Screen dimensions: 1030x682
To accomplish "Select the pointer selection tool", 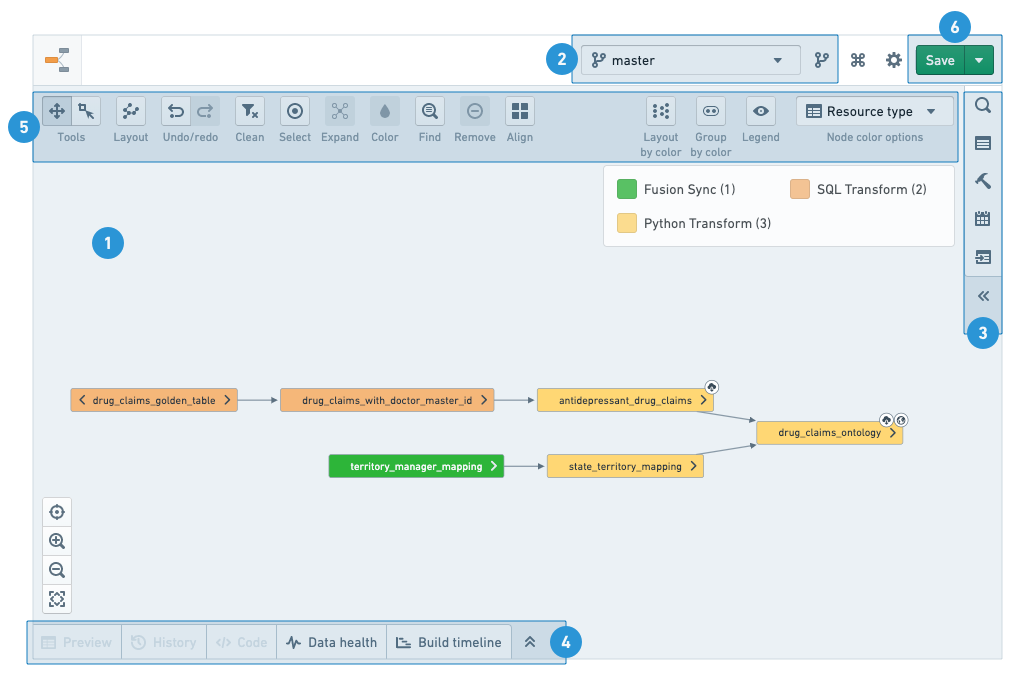I will 86,111.
